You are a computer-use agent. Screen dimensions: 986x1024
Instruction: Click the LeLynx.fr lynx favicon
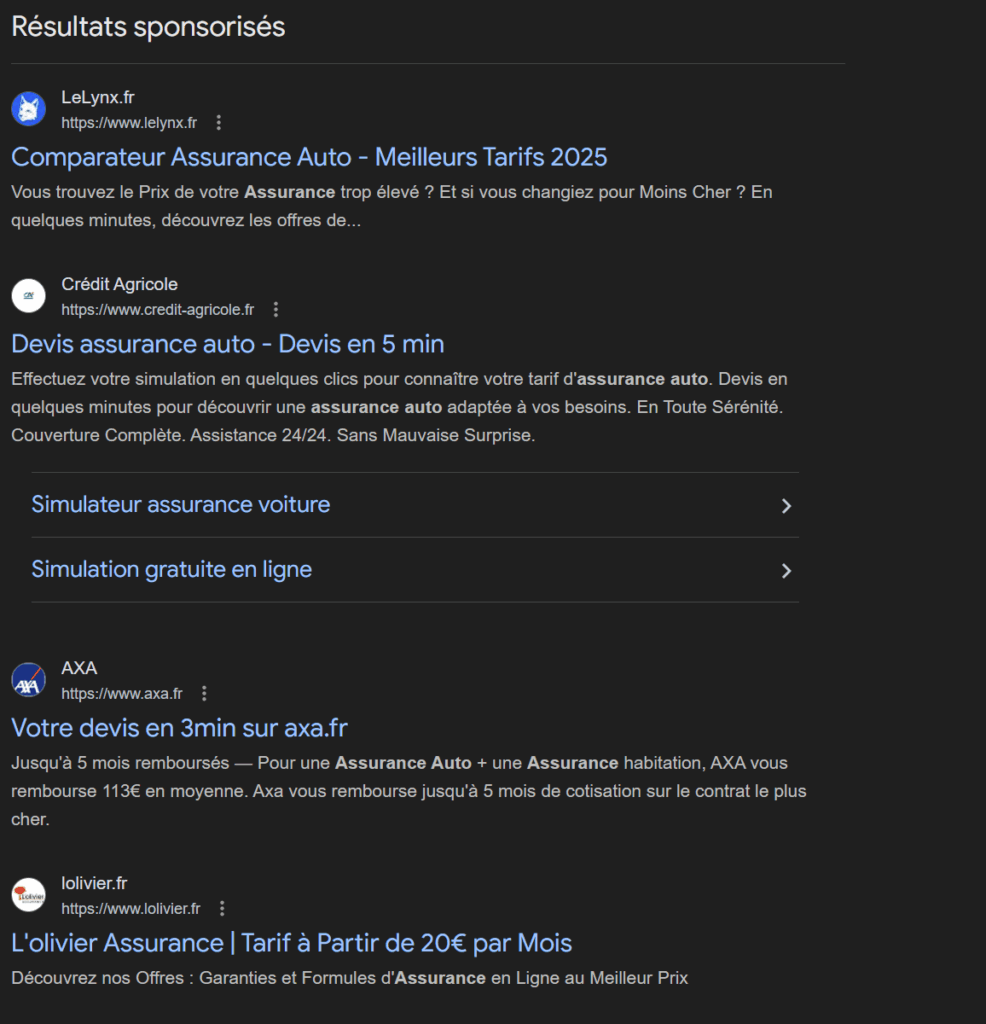[x=29, y=108]
